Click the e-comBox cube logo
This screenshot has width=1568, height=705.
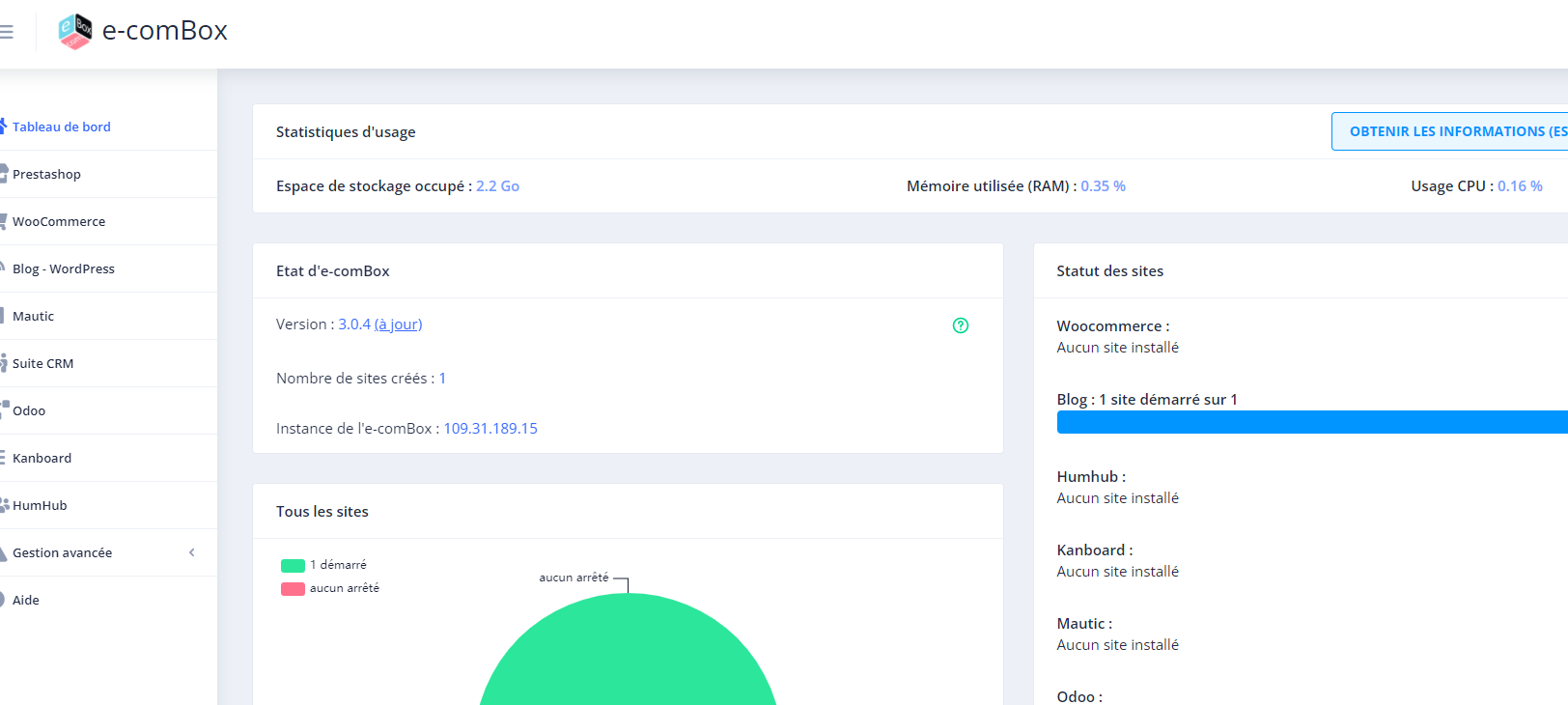coord(75,31)
